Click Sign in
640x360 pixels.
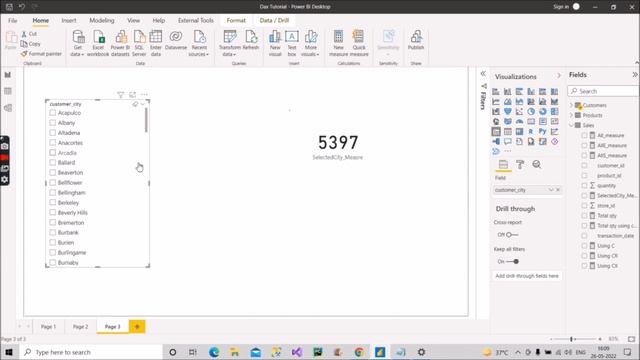[561, 7]
